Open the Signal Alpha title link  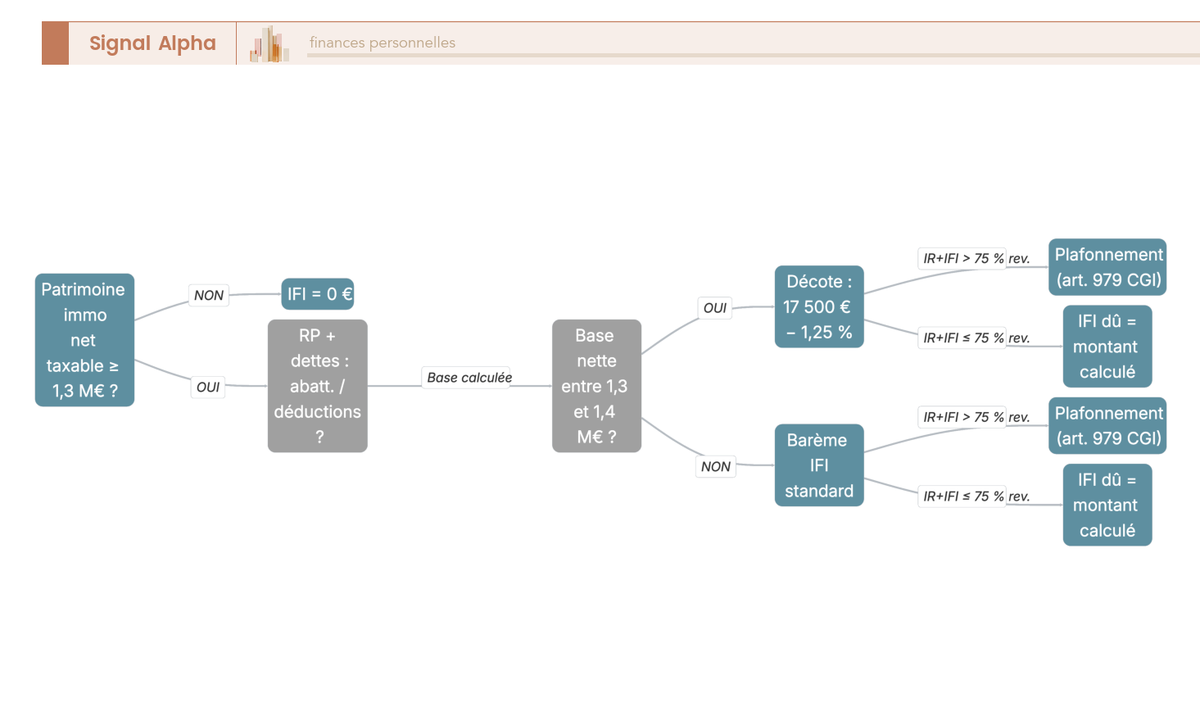(x=152, y=43)
